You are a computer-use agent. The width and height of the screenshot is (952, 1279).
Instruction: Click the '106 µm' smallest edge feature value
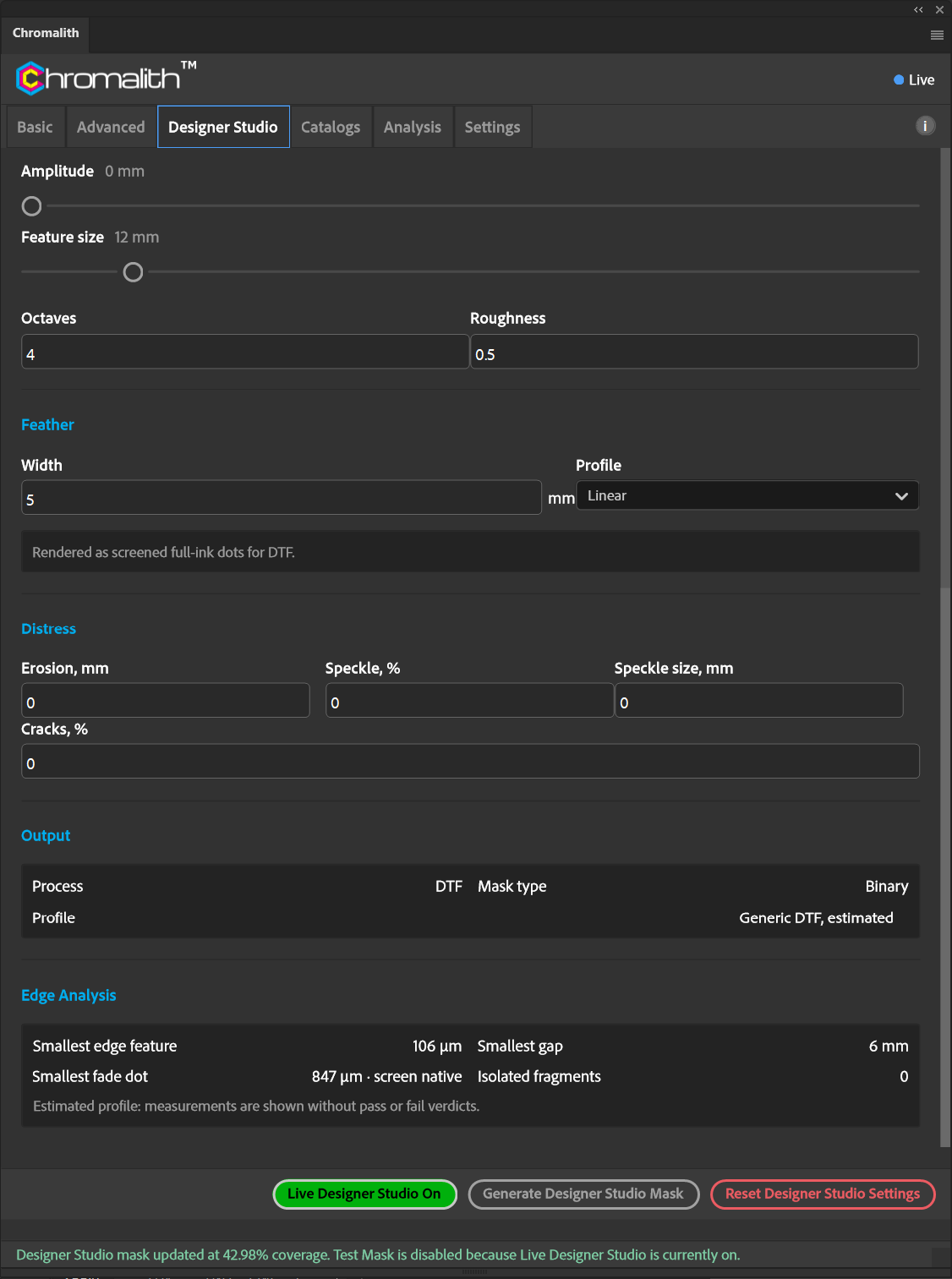click(x=437, y=1046)
